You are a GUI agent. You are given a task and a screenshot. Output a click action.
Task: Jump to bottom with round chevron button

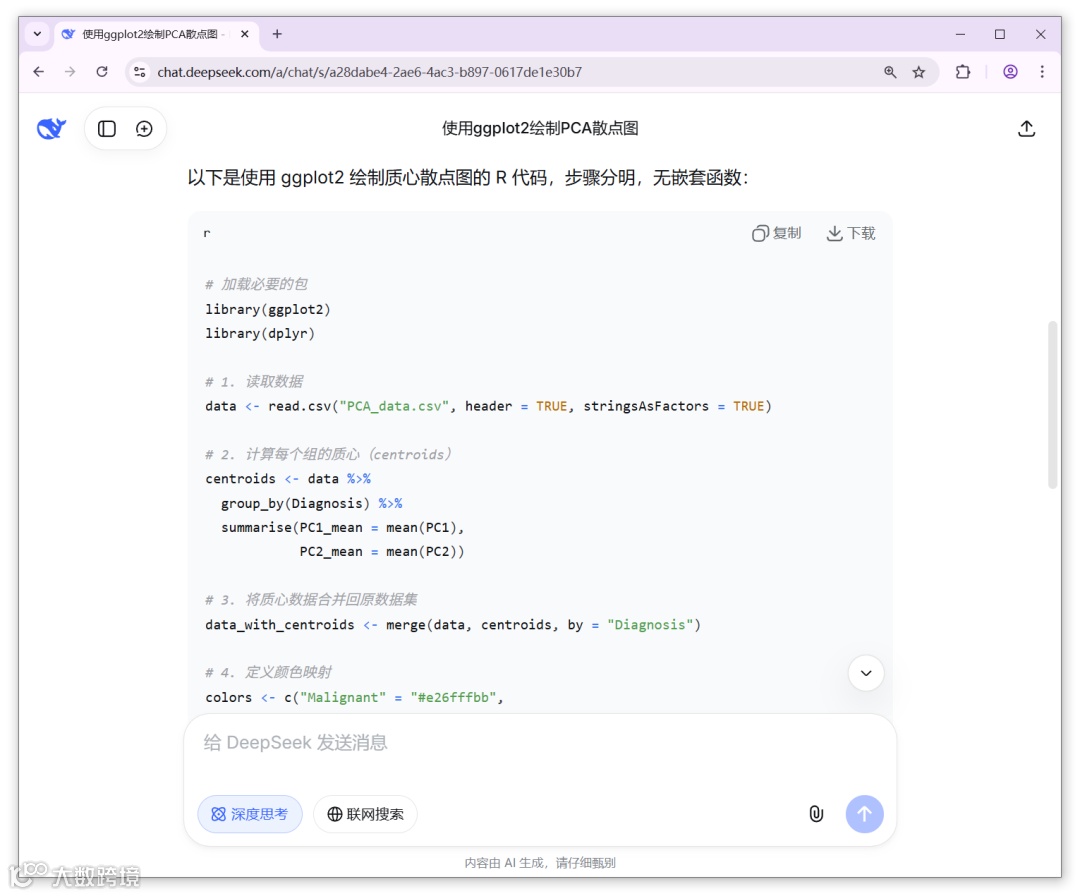pyautogui.click(x=866, y=673)
